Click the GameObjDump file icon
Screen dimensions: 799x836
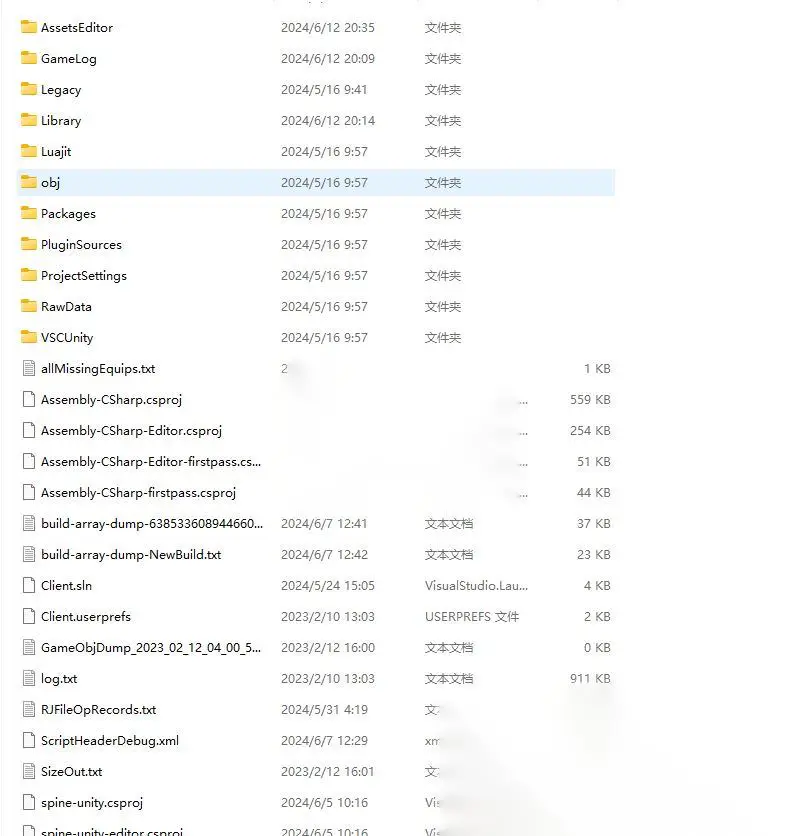tap(29, 647)
